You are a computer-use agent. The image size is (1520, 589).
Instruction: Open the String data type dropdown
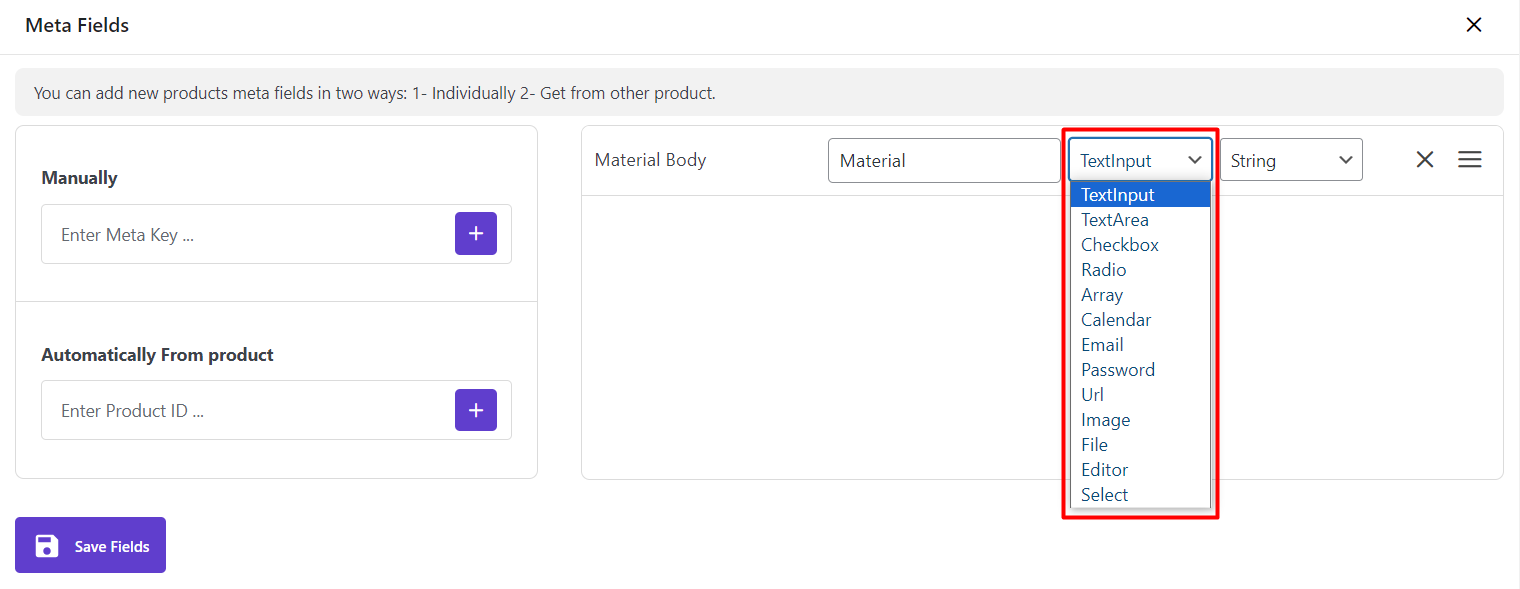pos(1291,160)
